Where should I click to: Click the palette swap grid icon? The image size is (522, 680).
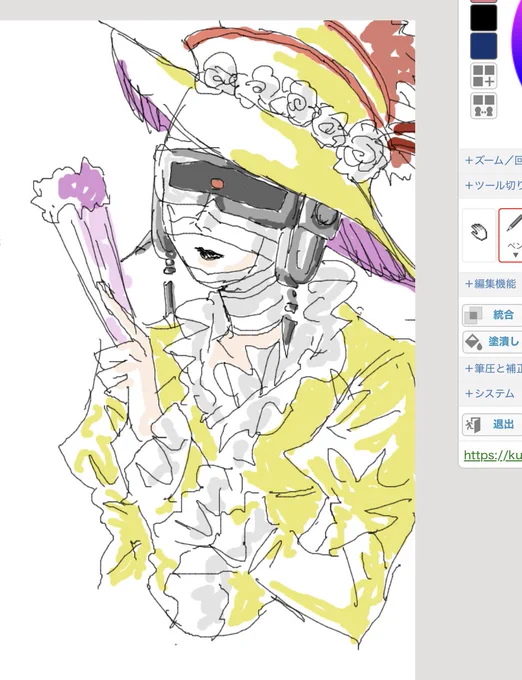[483, 105]
